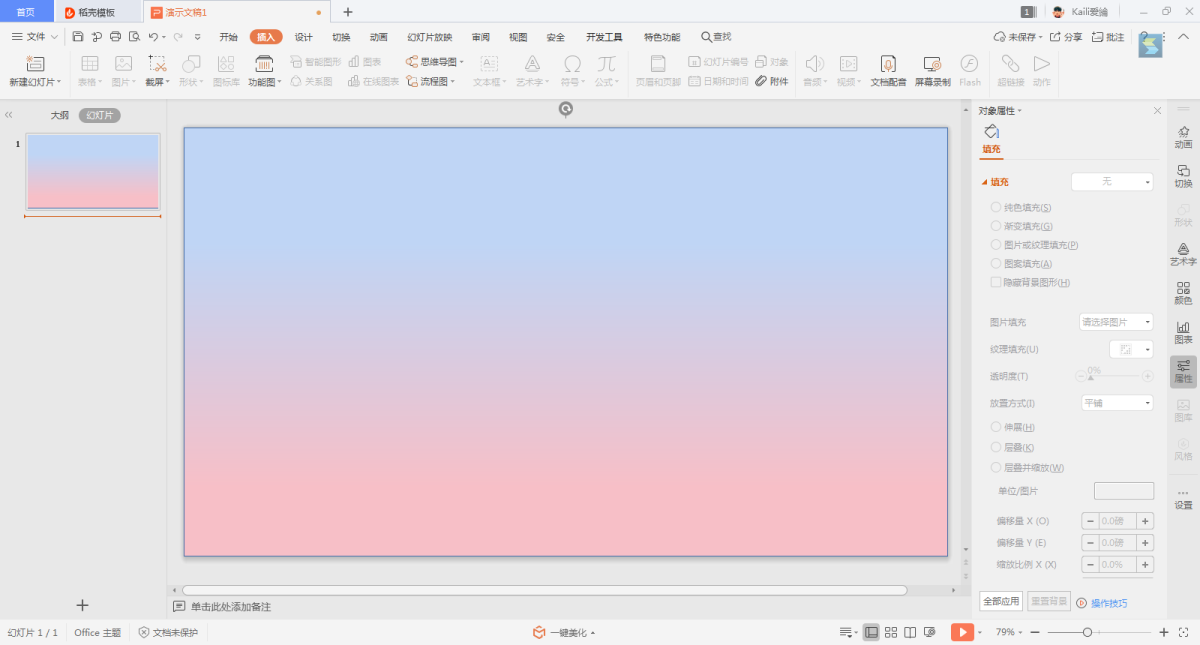Open the 图表 chart sidebar panel

point(1183,332)
